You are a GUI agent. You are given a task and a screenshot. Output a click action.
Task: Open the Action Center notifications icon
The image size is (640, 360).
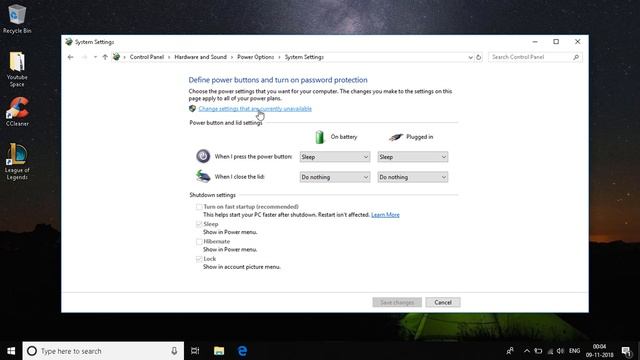pyautogui.click(x=627, y=351)
